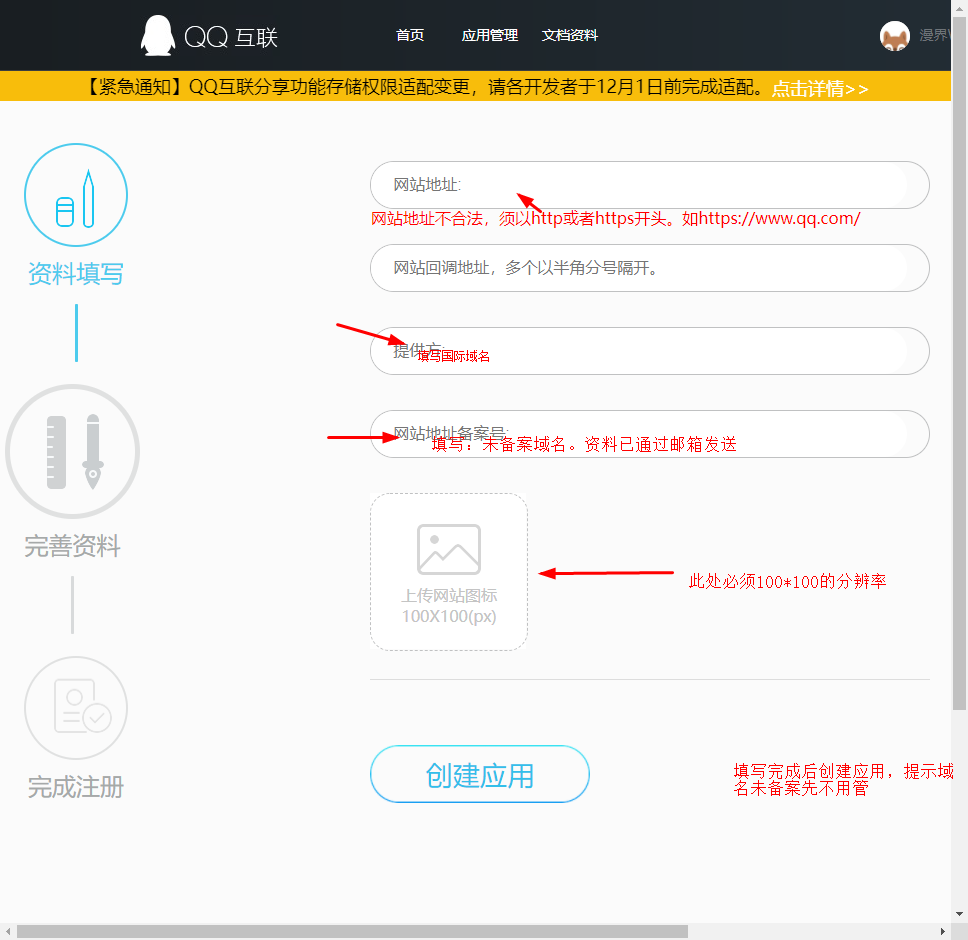Select the 完善资料 step circle icon
Screen dimensions: 968x940
point(73,451)
